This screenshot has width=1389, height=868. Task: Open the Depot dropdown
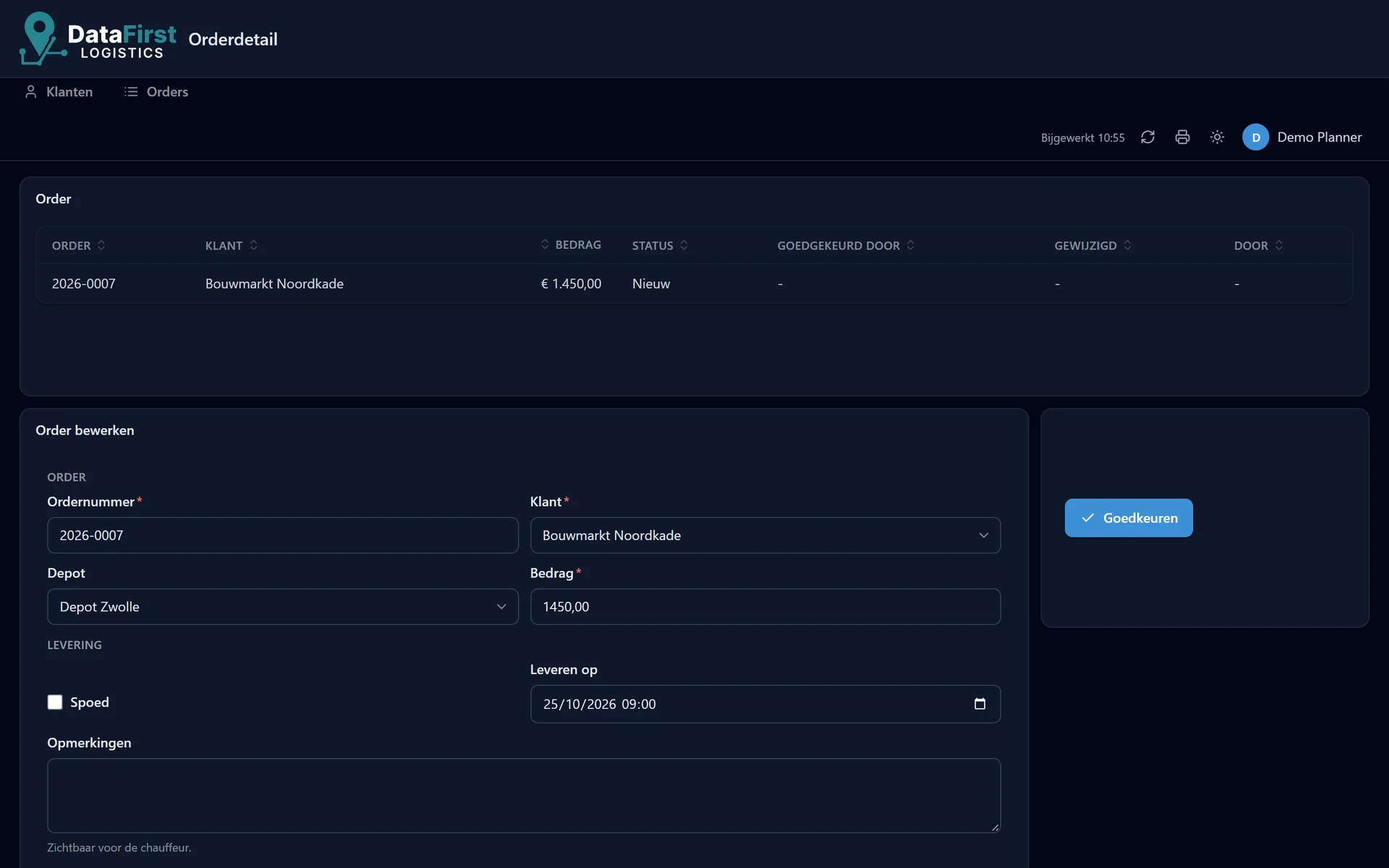pos(283,607)
